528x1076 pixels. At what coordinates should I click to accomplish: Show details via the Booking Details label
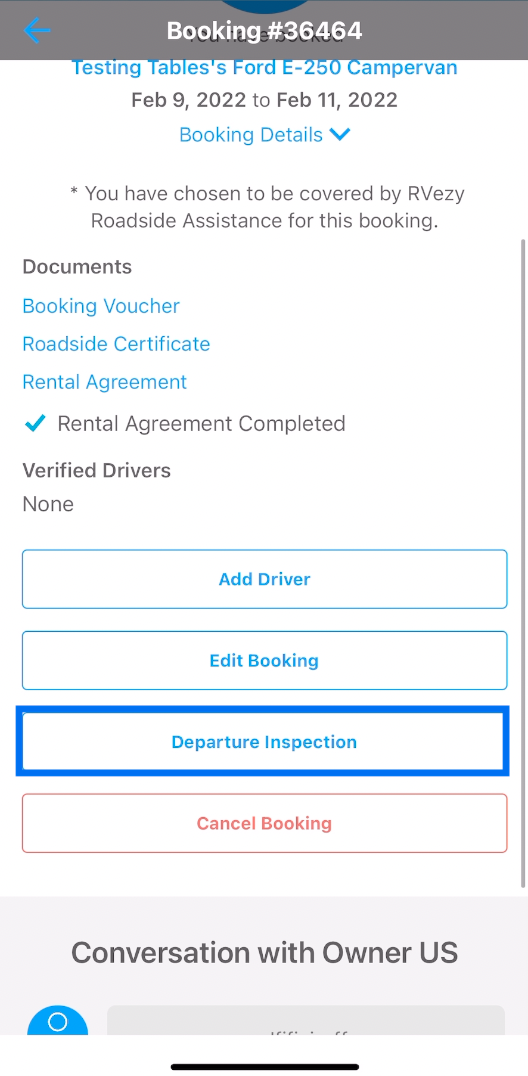[251, 134]
